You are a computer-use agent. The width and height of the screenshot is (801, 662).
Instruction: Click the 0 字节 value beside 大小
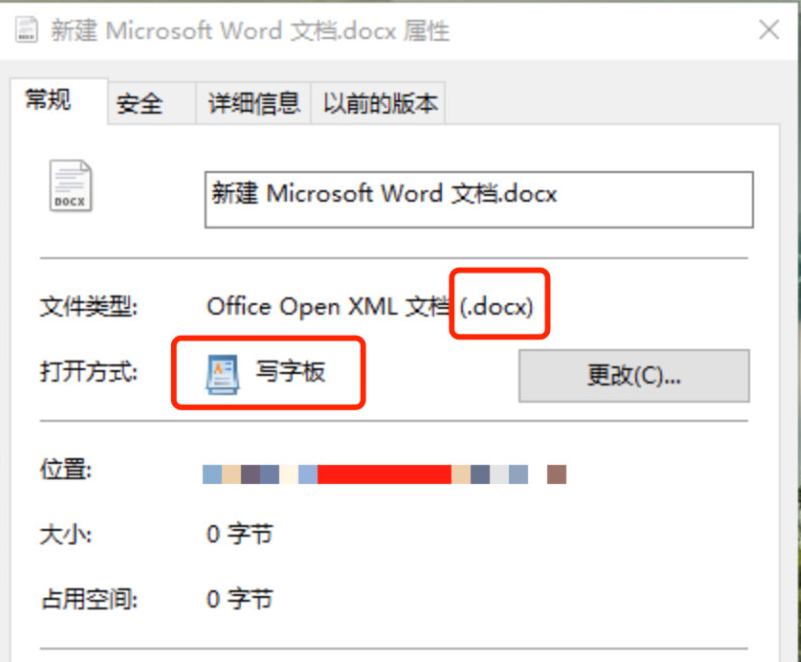click(x=239, y=534)
